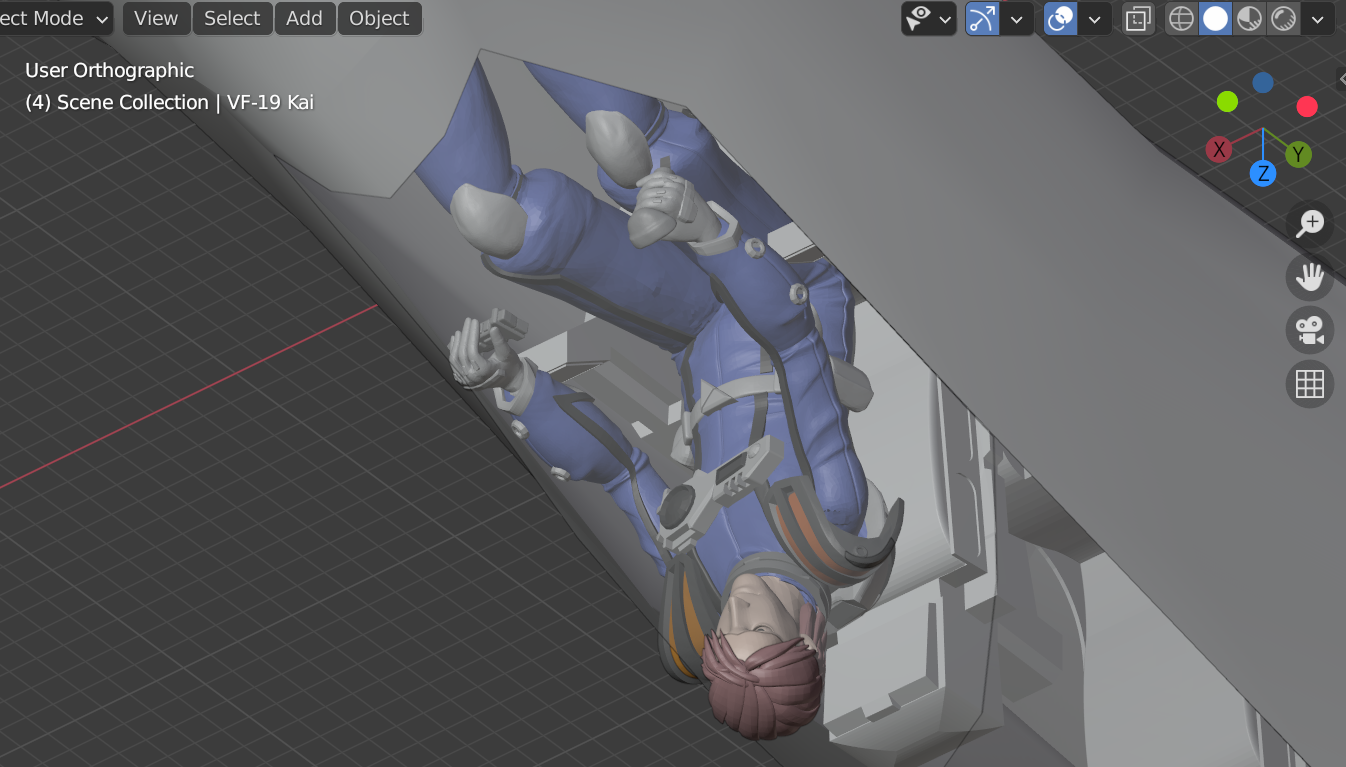Switch to Material Preview shading
This screenshot has height=767, width=1346.
point(1249,18)
